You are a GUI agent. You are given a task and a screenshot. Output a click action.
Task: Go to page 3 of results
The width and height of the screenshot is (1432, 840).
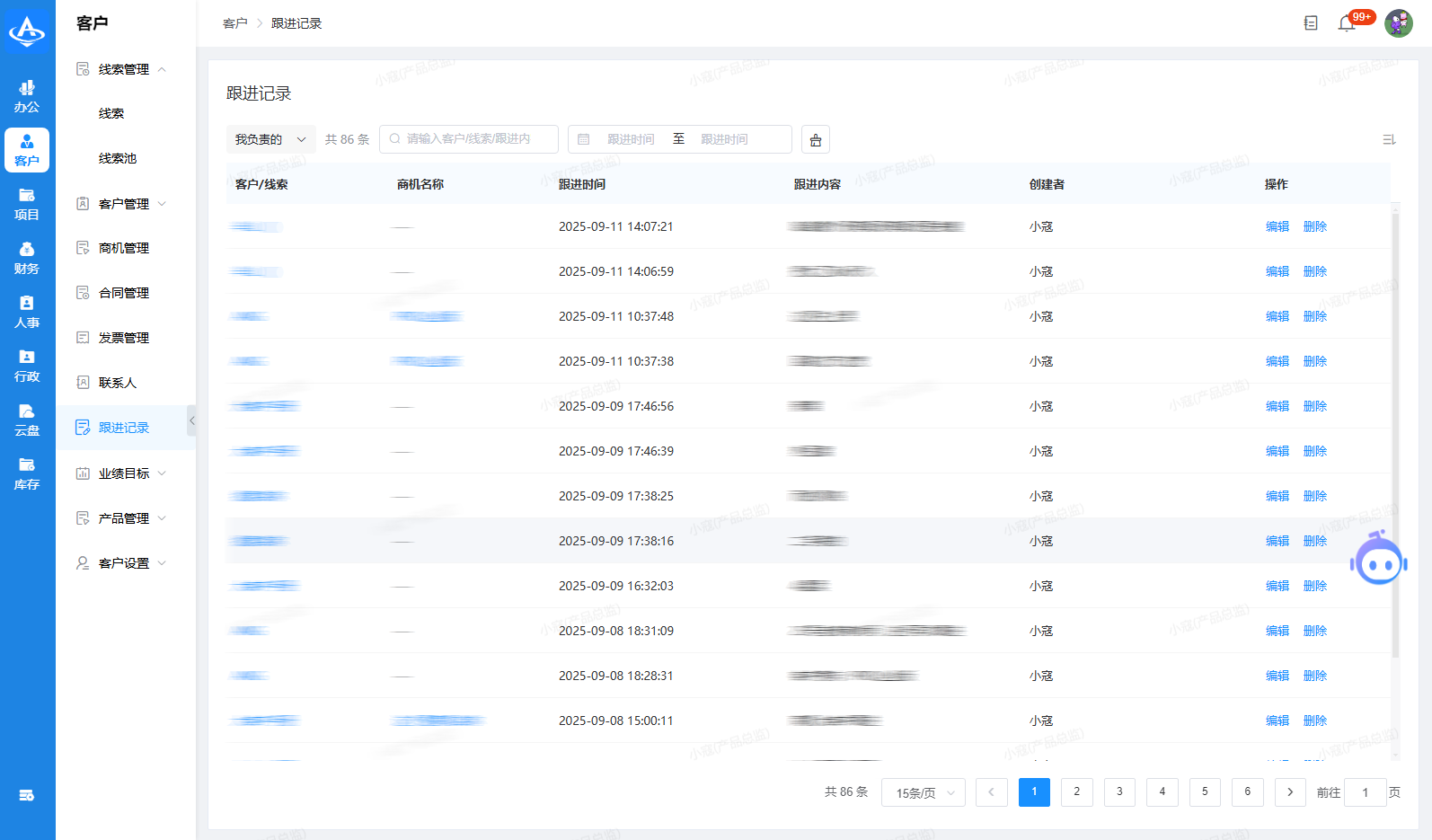[1119, 791]
